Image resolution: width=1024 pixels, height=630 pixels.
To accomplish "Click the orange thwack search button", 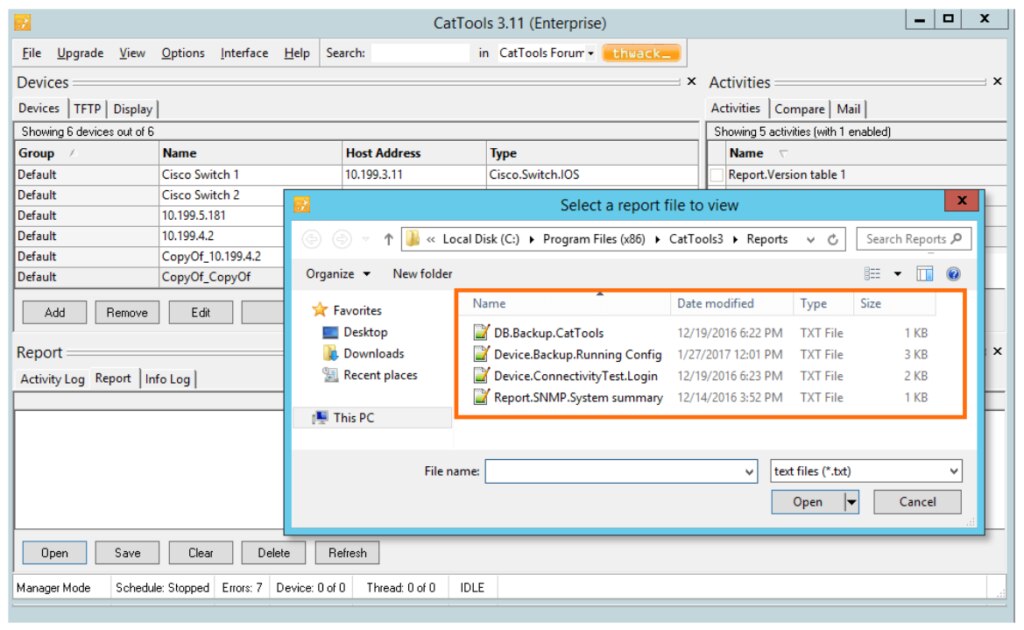I will (640, 53).
